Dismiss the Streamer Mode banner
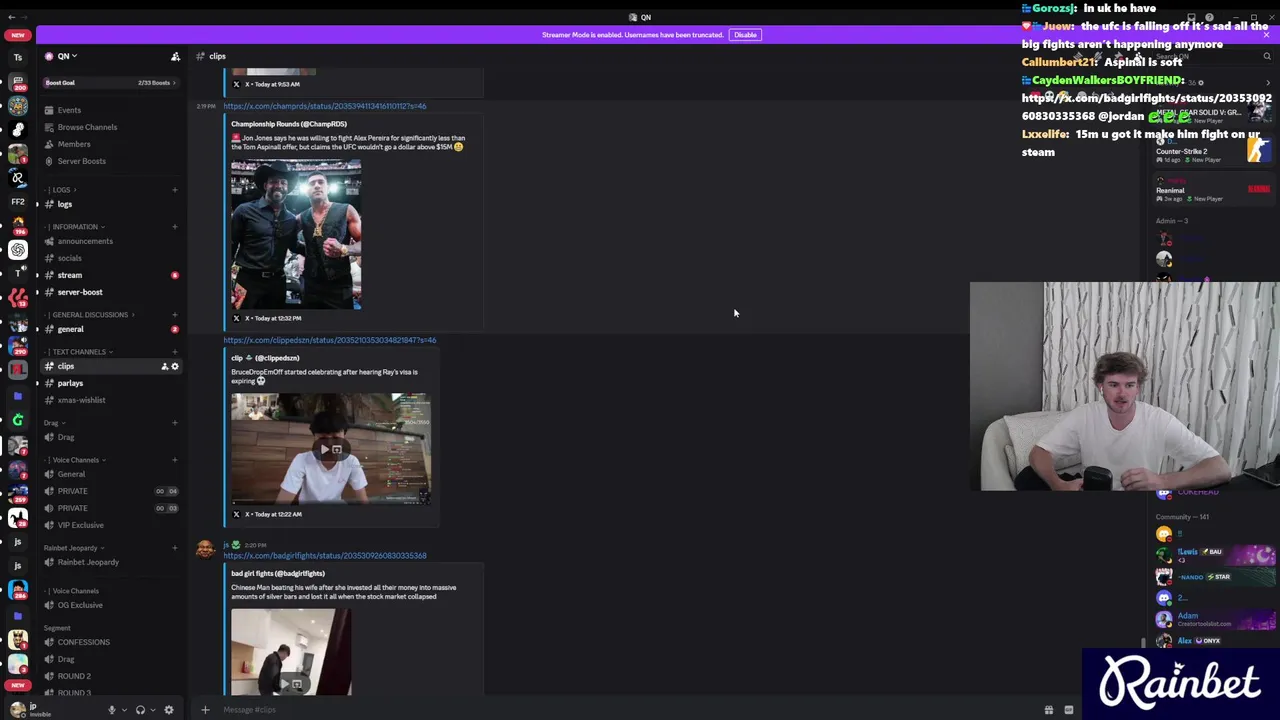This screenshot has height=720, width=1280. click(x=1266, y=35)
